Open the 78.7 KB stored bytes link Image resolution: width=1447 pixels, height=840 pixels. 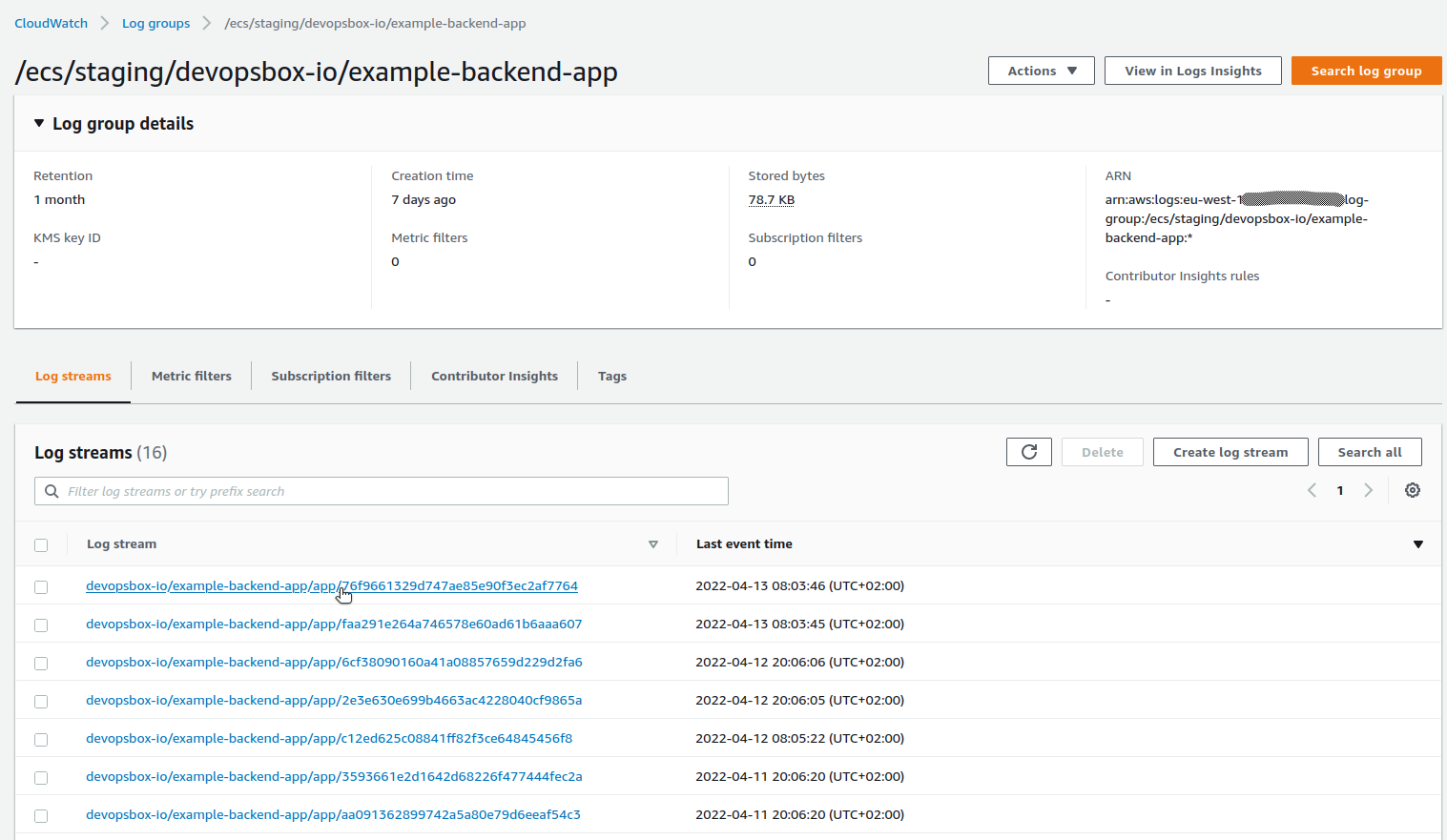tap(771, 199)
